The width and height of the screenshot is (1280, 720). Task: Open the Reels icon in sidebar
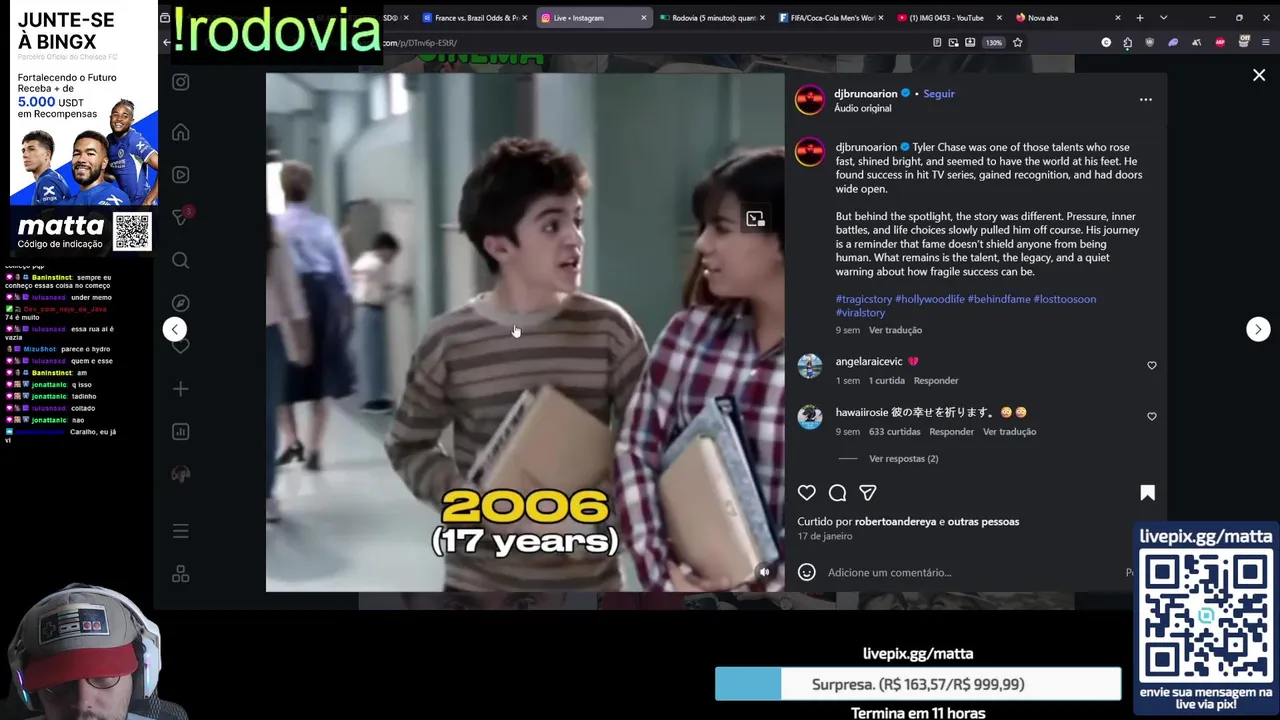click(180, 175)
